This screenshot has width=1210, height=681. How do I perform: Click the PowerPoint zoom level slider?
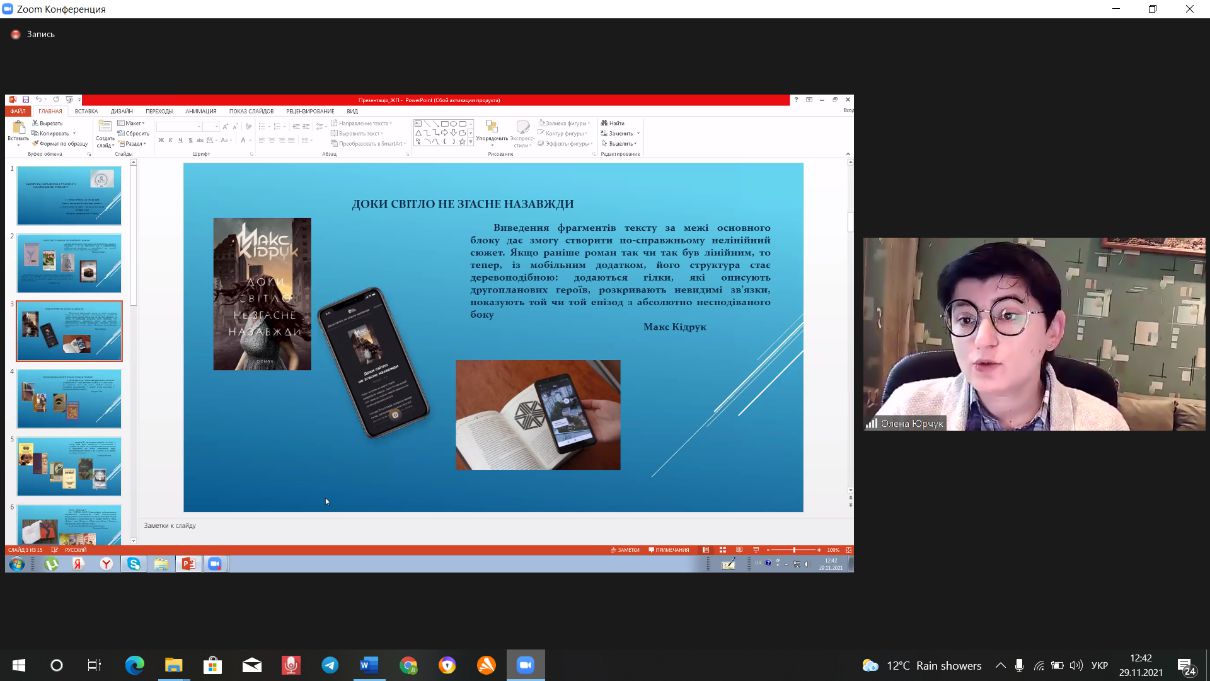[794, 550]
